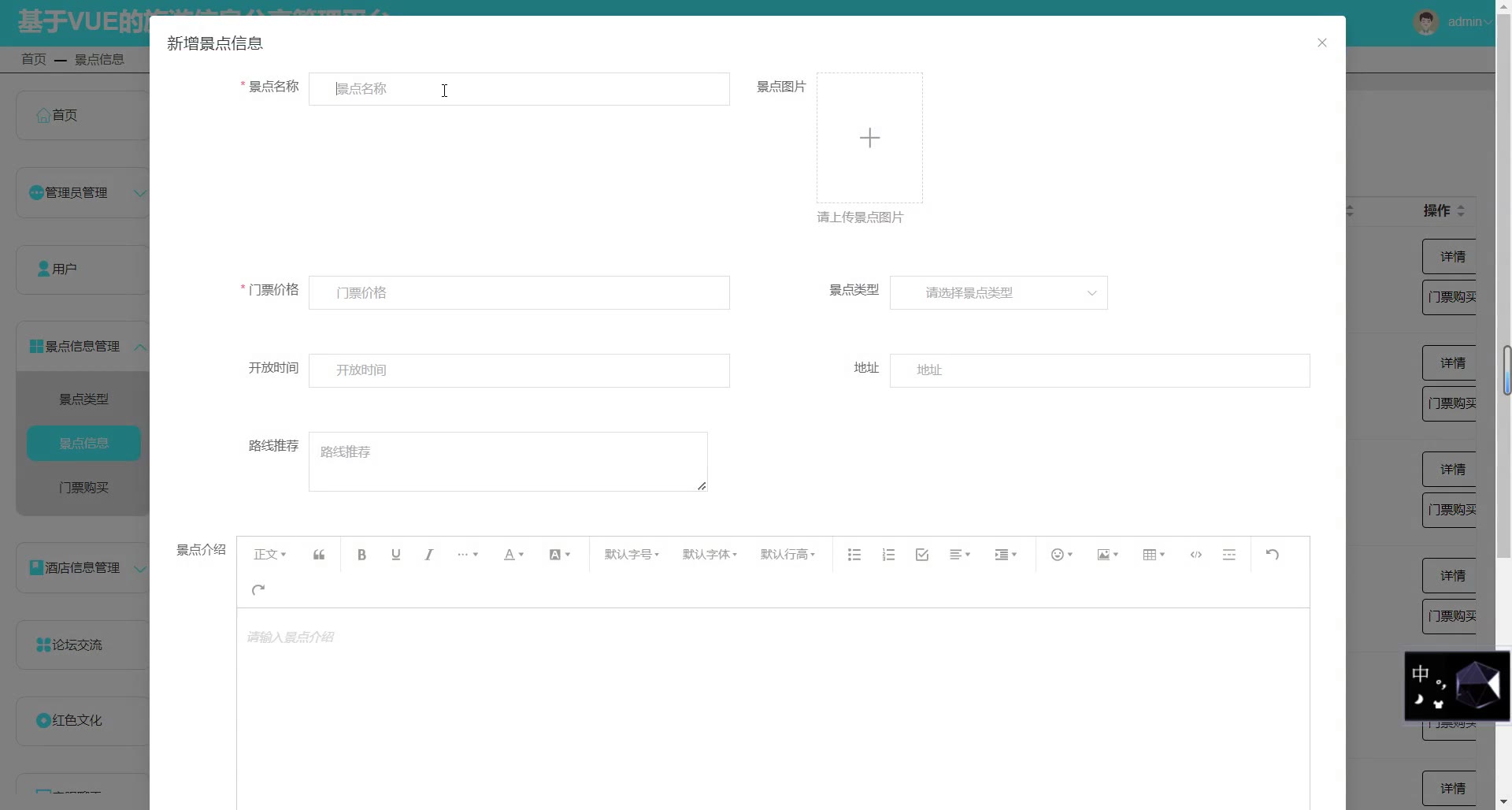
Task: Insert a blockquote in the editor
Action: point(319,555)
